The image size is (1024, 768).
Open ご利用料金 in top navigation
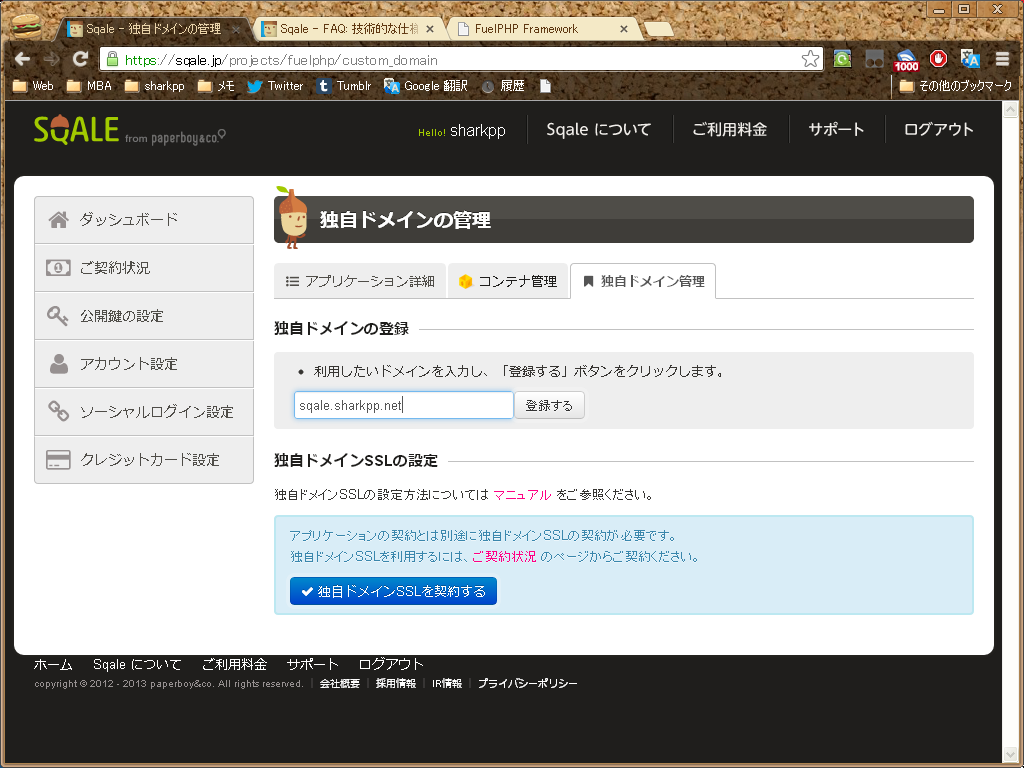click(729, 129)
